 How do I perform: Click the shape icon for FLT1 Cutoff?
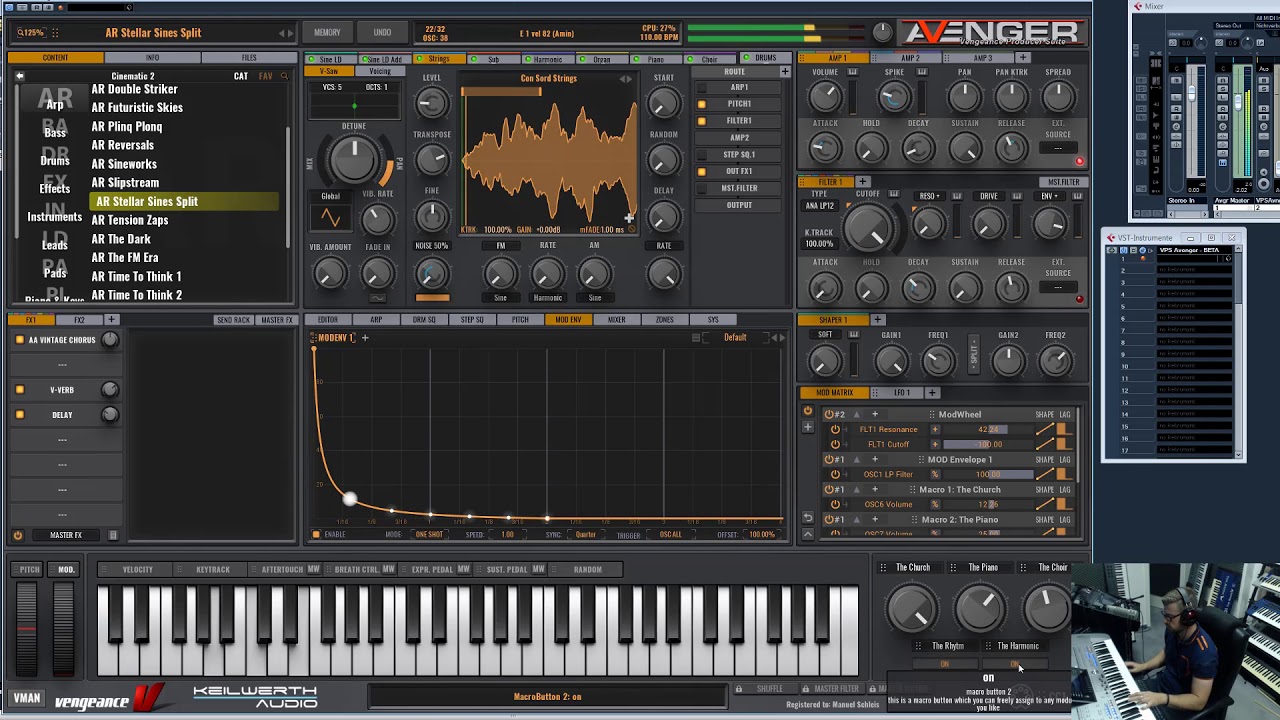coord(1045,445)
